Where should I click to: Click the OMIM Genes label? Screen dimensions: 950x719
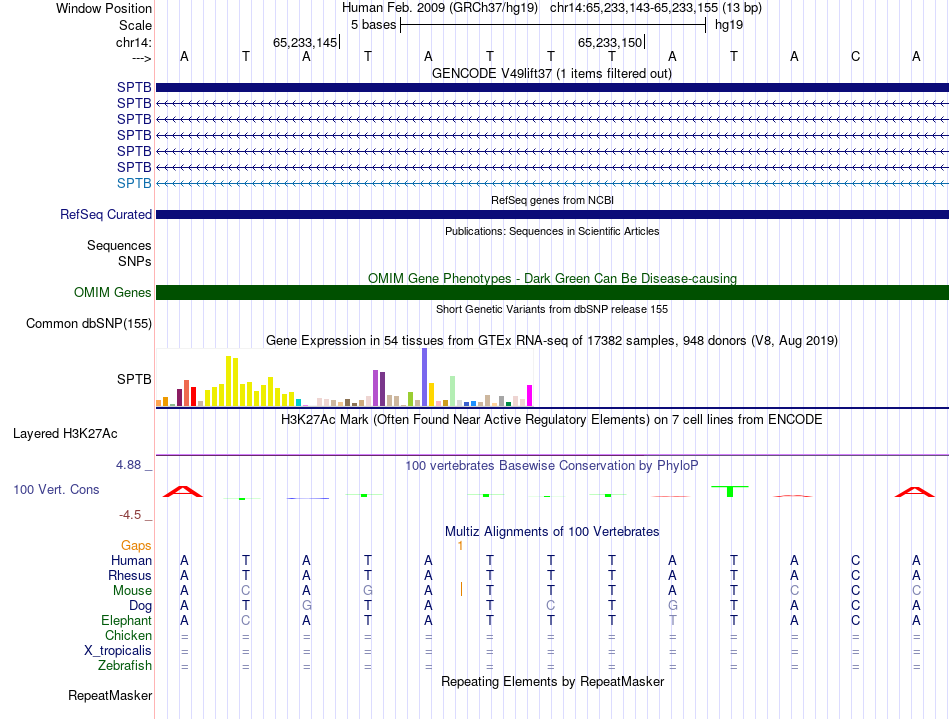(113, 293)
